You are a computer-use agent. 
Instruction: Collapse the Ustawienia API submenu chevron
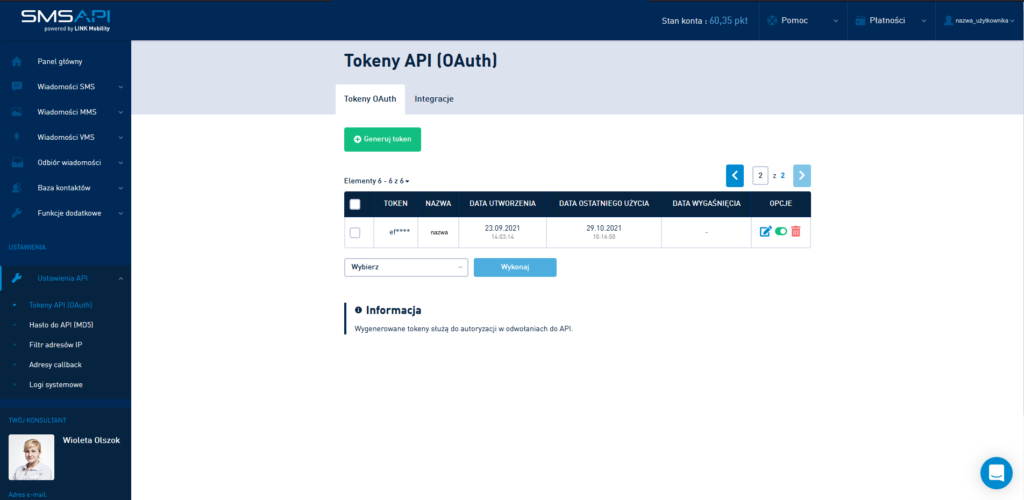click(121, 279)
